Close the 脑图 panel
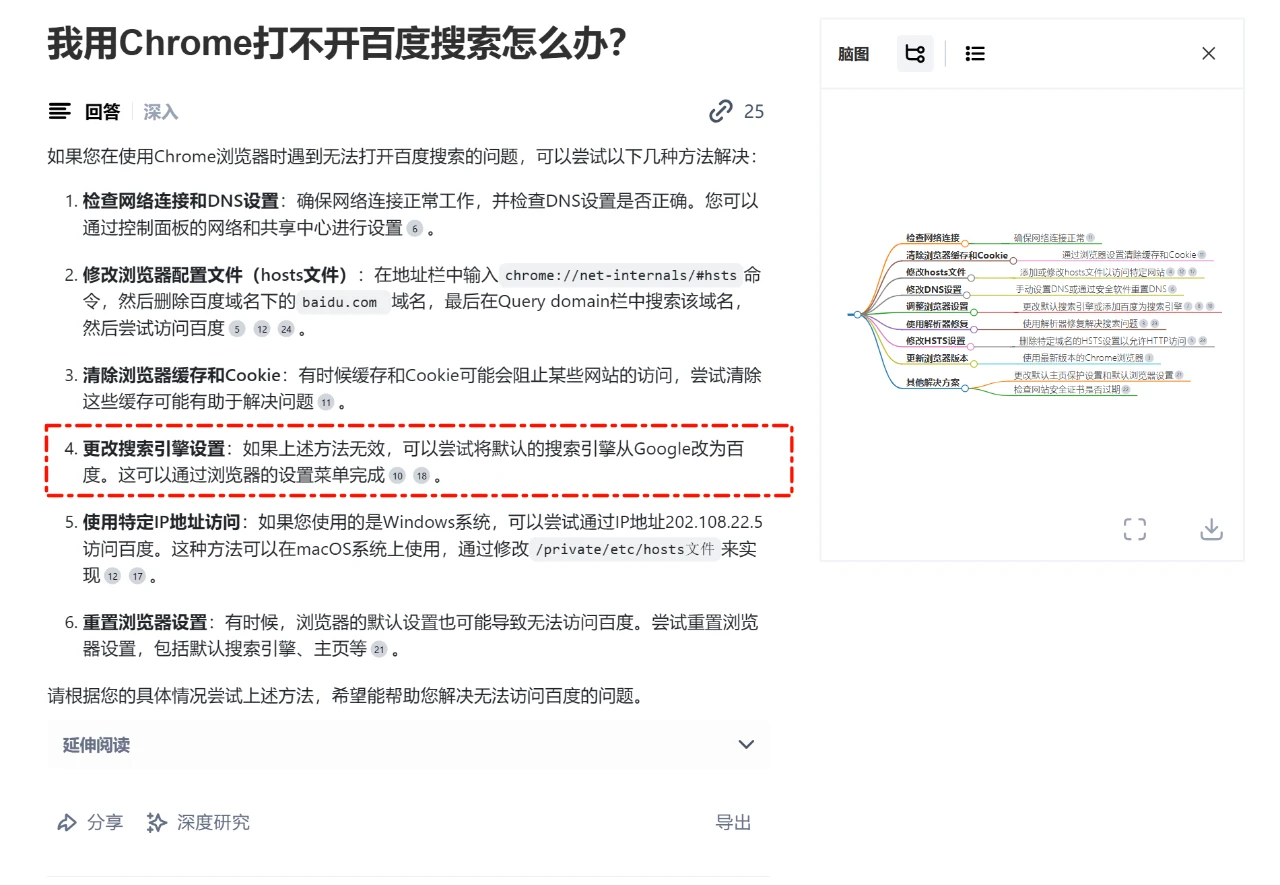1280x885 pixels. 1209,53
